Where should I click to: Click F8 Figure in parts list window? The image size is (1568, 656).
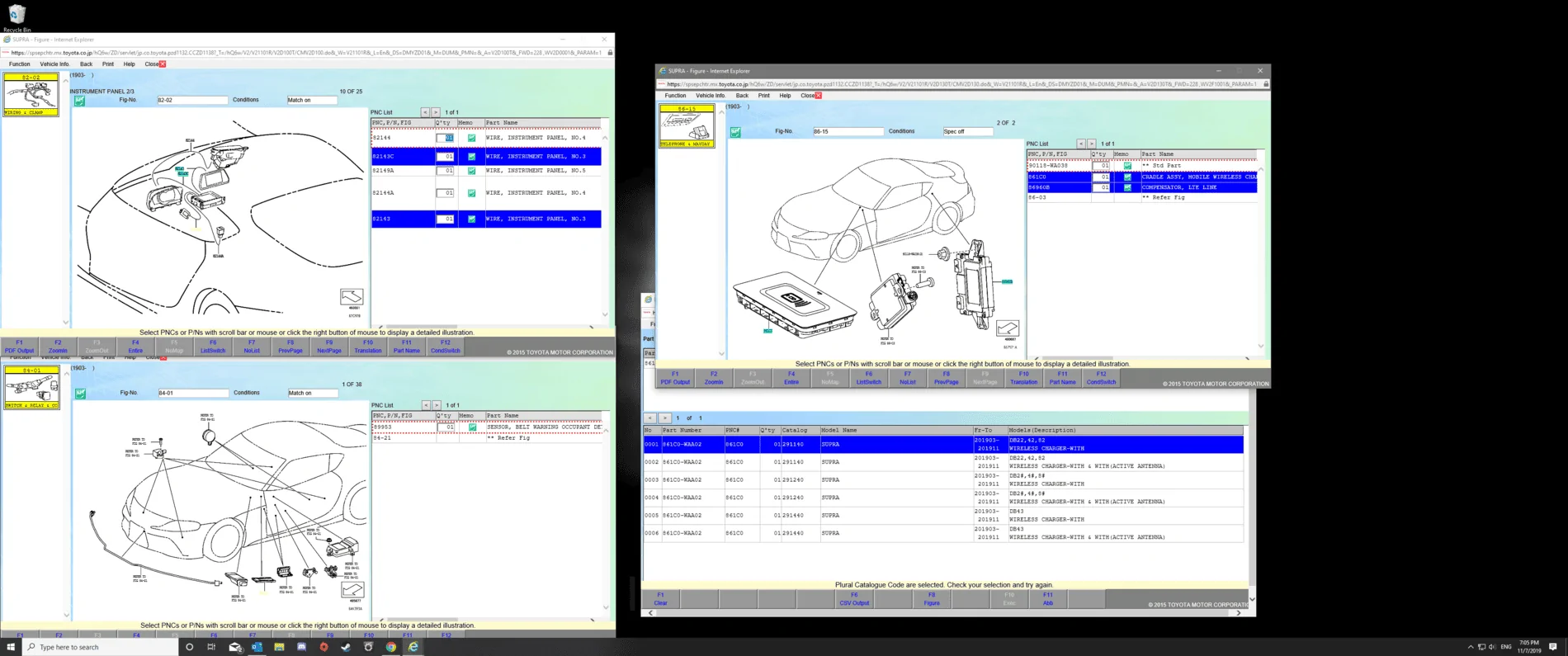[932, 599]
